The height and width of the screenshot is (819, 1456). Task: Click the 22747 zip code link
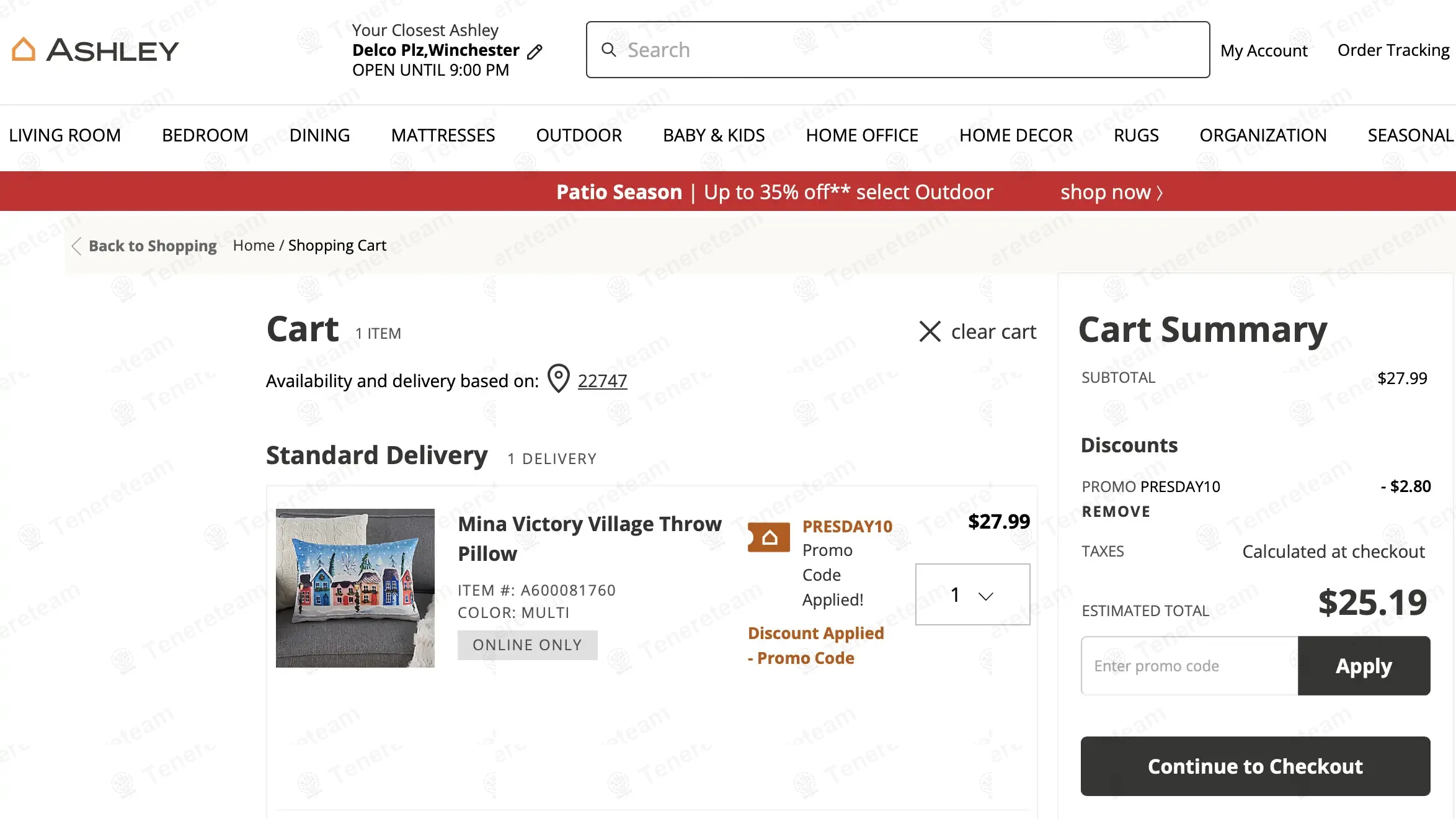(602, 380)
